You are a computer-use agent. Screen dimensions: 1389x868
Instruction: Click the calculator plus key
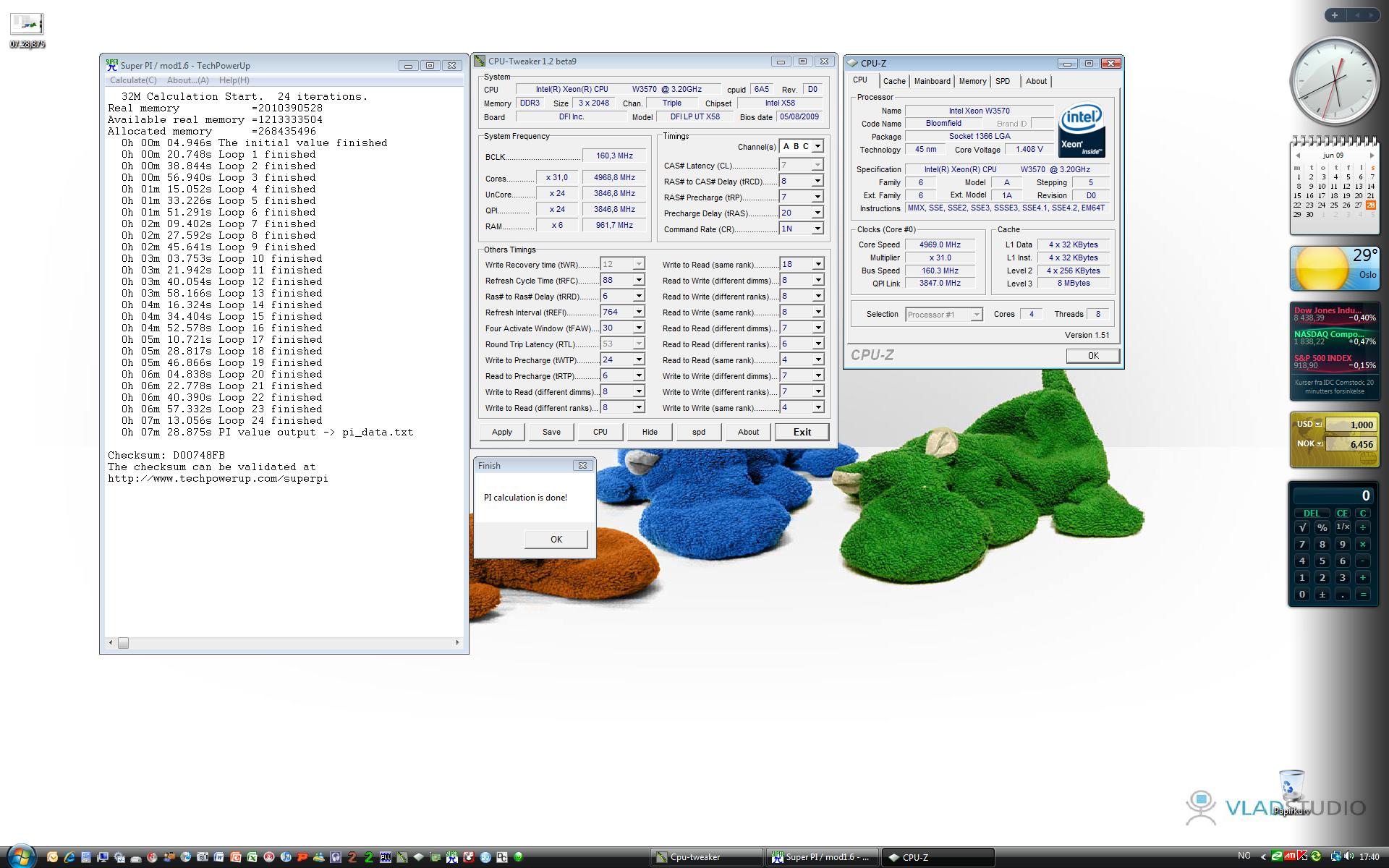pyautogui.click(x=1363, y=577)
